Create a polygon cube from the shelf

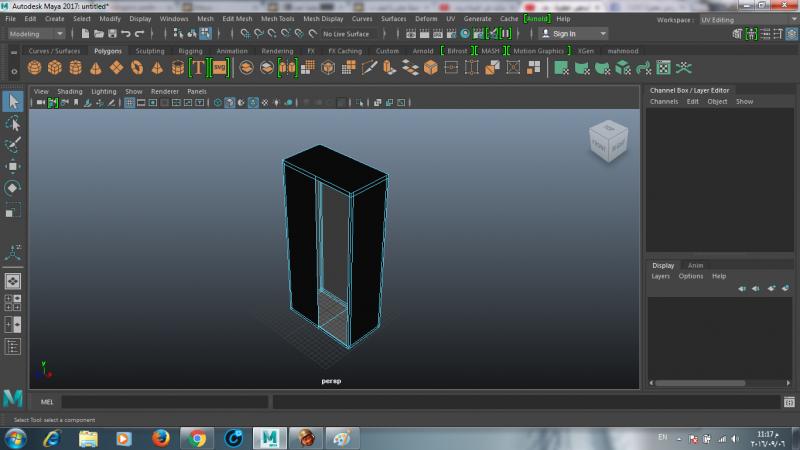pyautogui.click(x=54, y=68)
